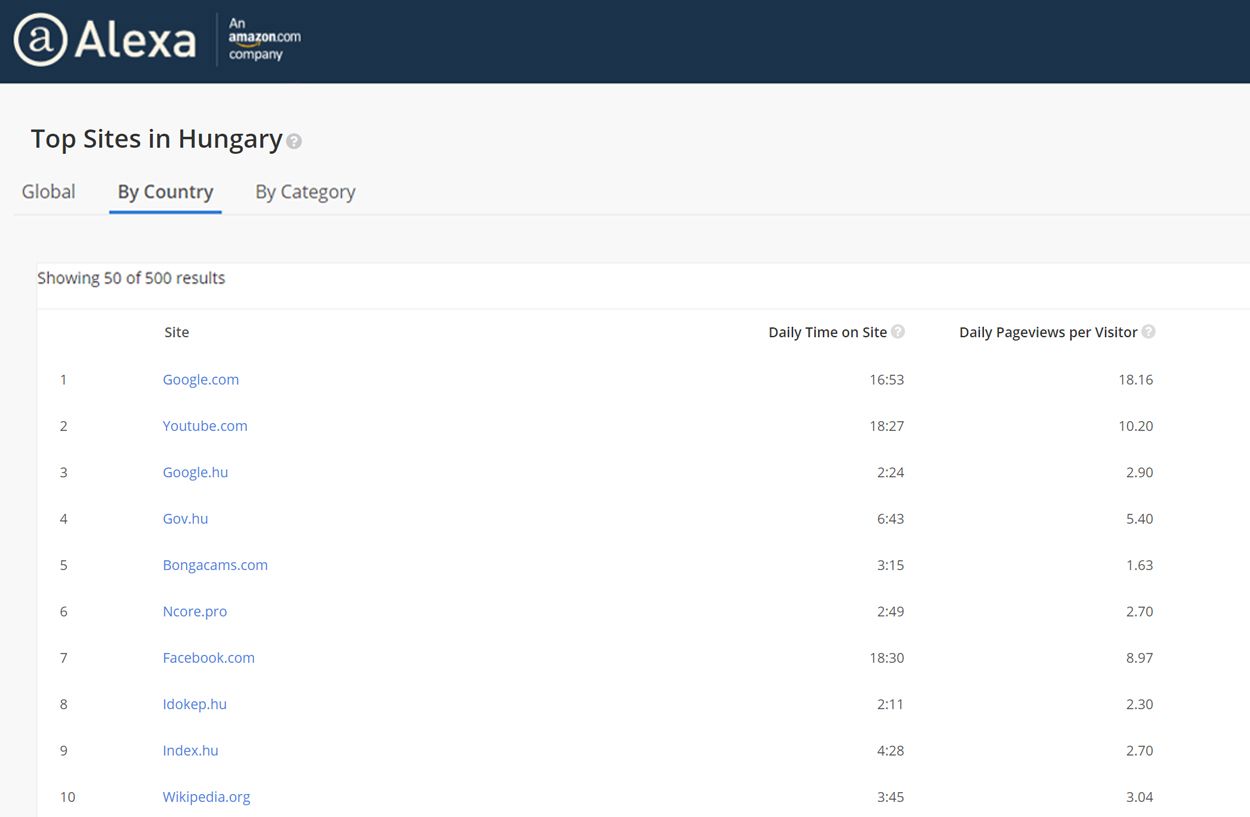Click the Ncore.pro link
Viewport: 1250px width, 817px height.
[195, 612]
